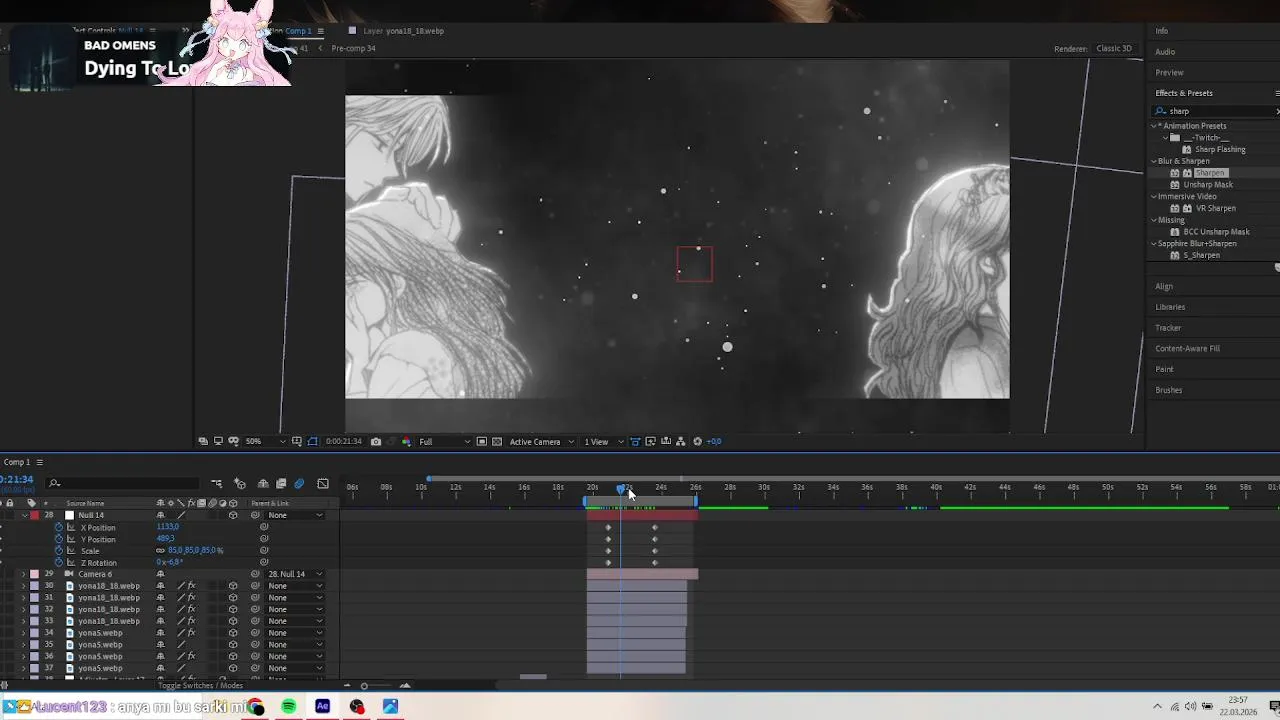The width and height of the screenshot is (1280, 720).
Task: Click the Scale constrain proportions link icon
Action: point(161,551)
